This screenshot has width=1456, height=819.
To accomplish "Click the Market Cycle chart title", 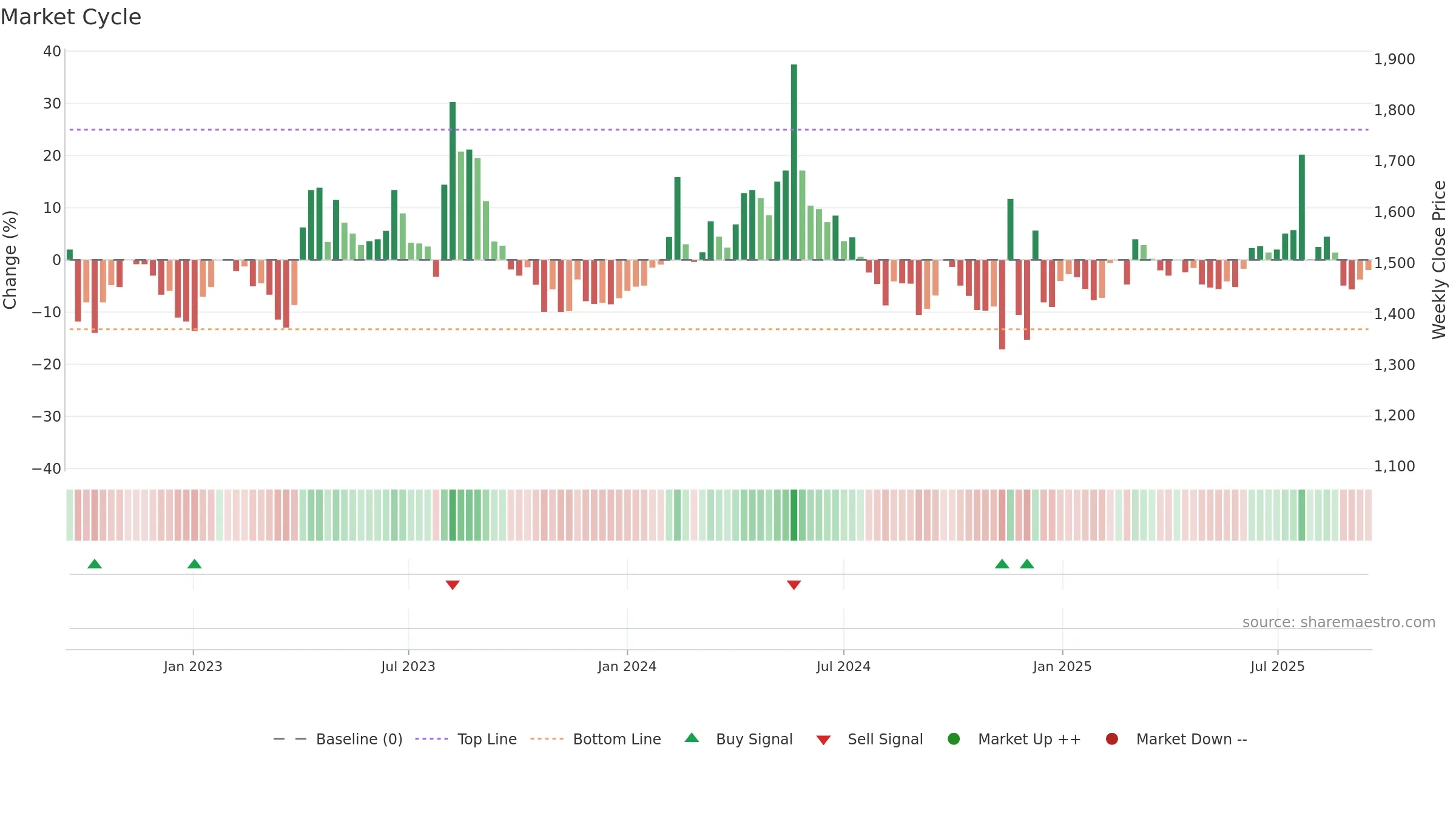I will 71,17.
